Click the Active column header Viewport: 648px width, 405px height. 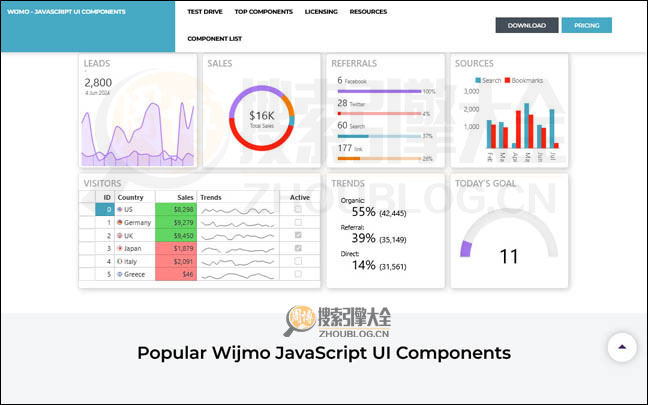pyautogui.click(x=300, y=197)
